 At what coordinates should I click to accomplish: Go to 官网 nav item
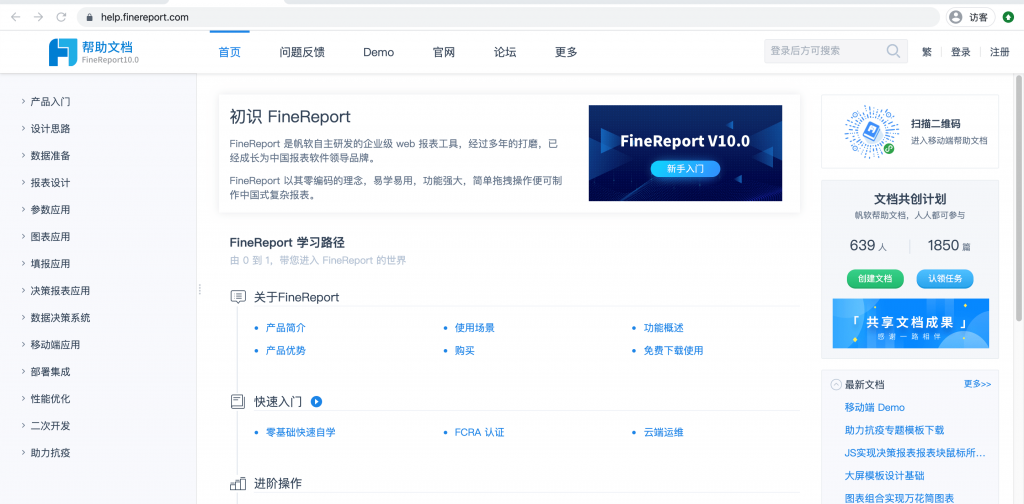point(443,52)
